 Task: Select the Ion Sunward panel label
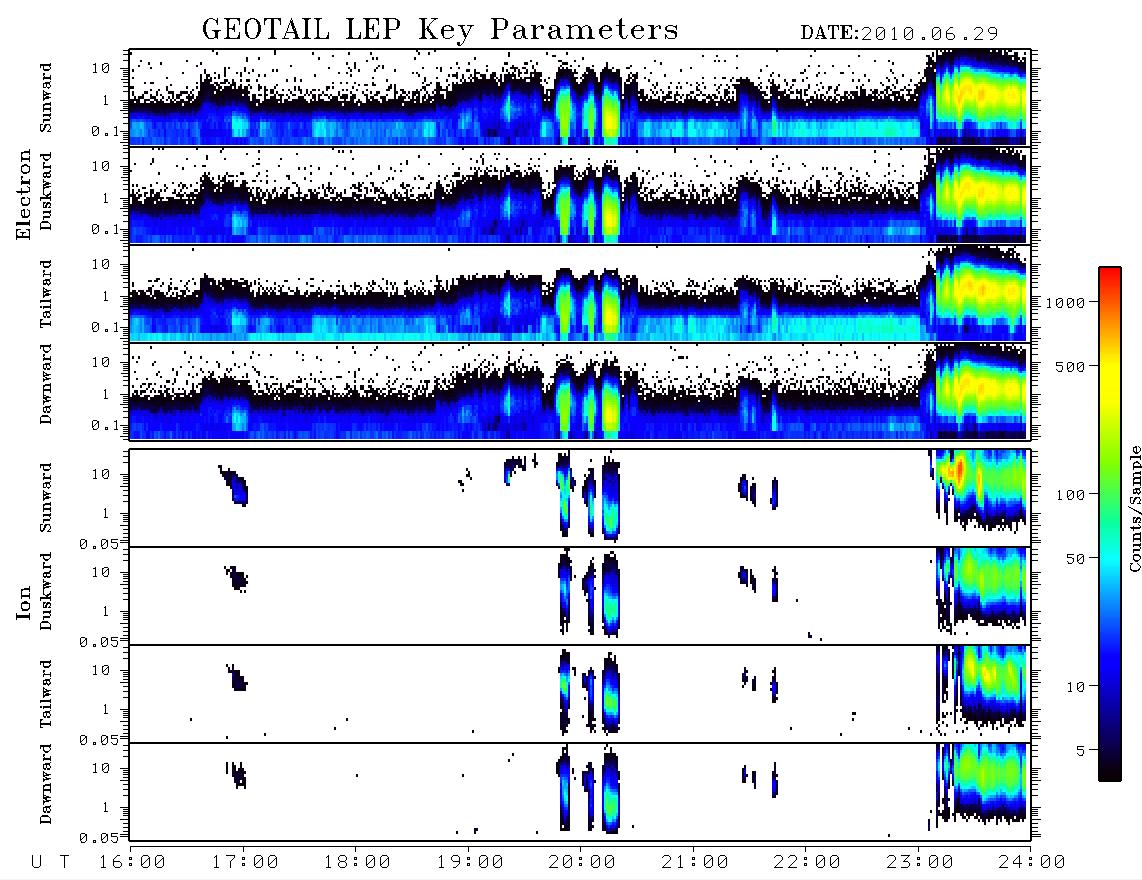[46, 497]
